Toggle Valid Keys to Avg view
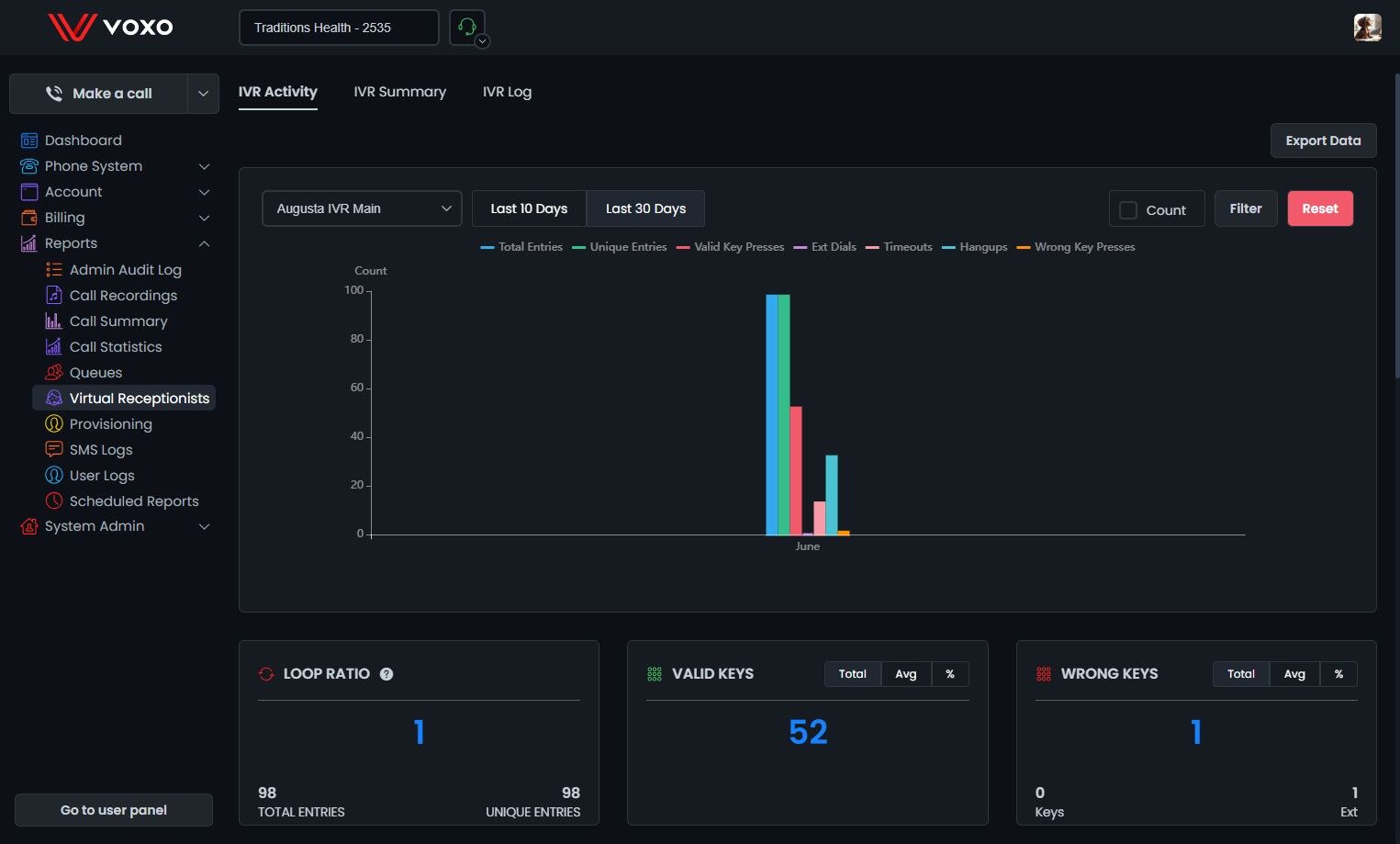Screen dimensions: 1400x844 (x=905, y=674)
